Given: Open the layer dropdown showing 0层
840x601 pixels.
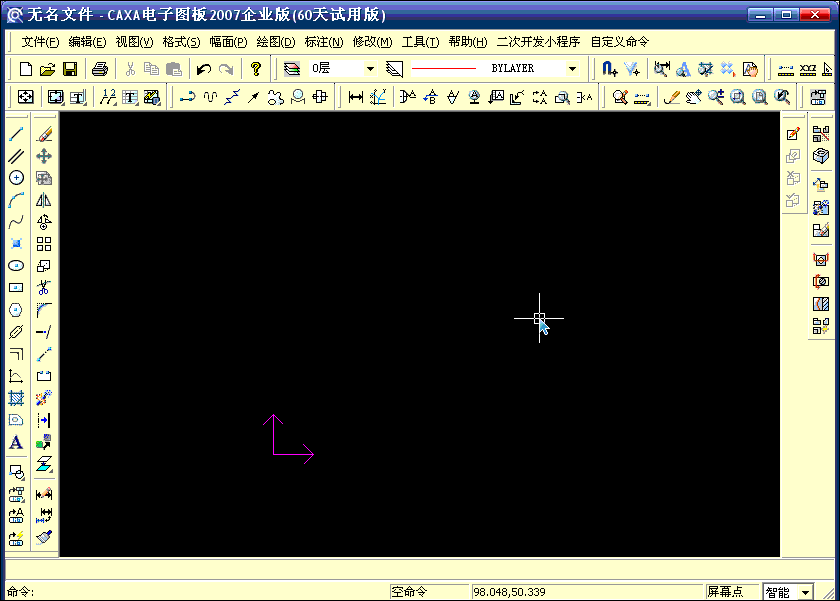Looking at the screenshot, I should (370, 69).
